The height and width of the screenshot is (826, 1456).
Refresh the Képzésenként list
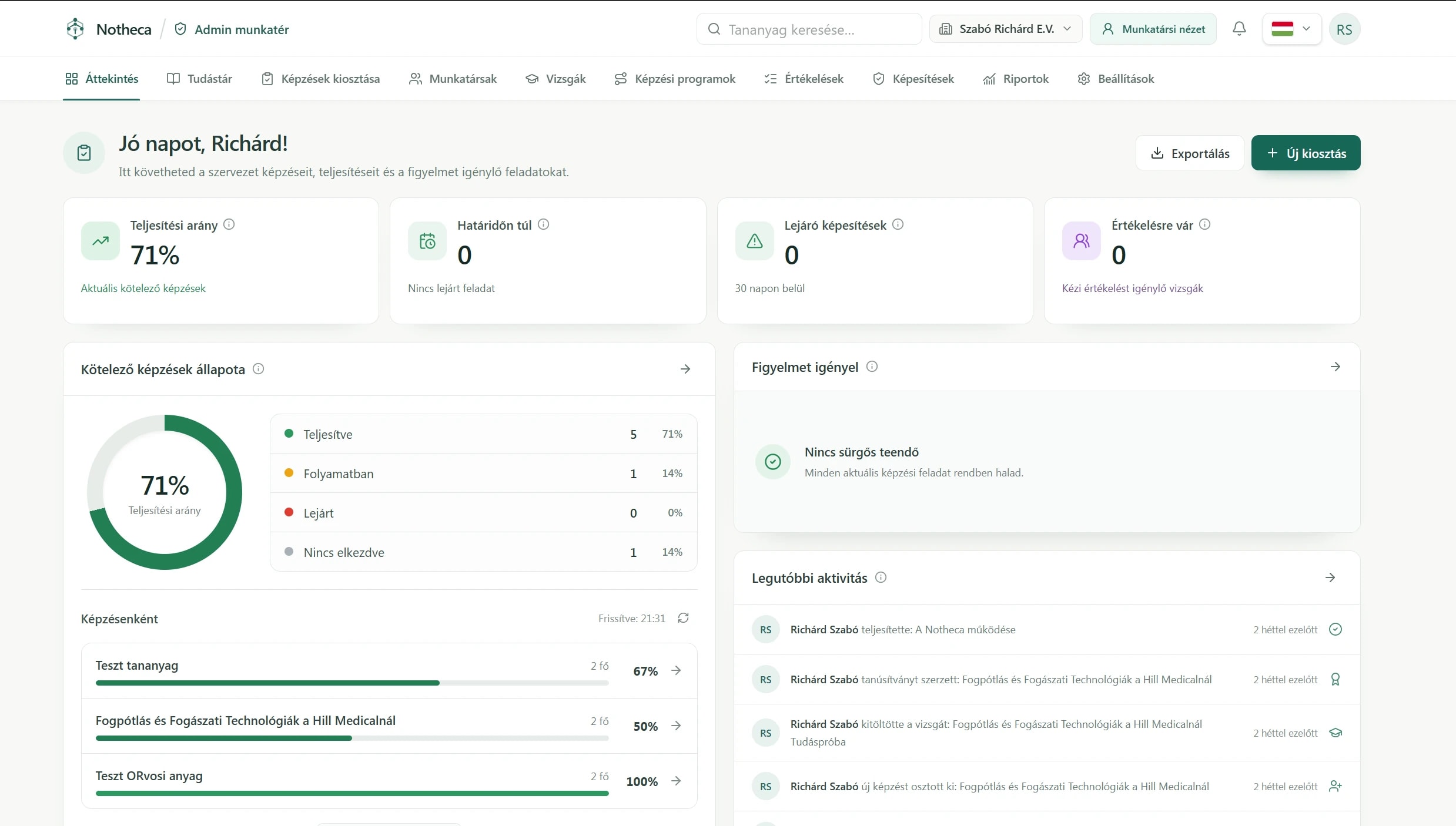click(683, 618)
